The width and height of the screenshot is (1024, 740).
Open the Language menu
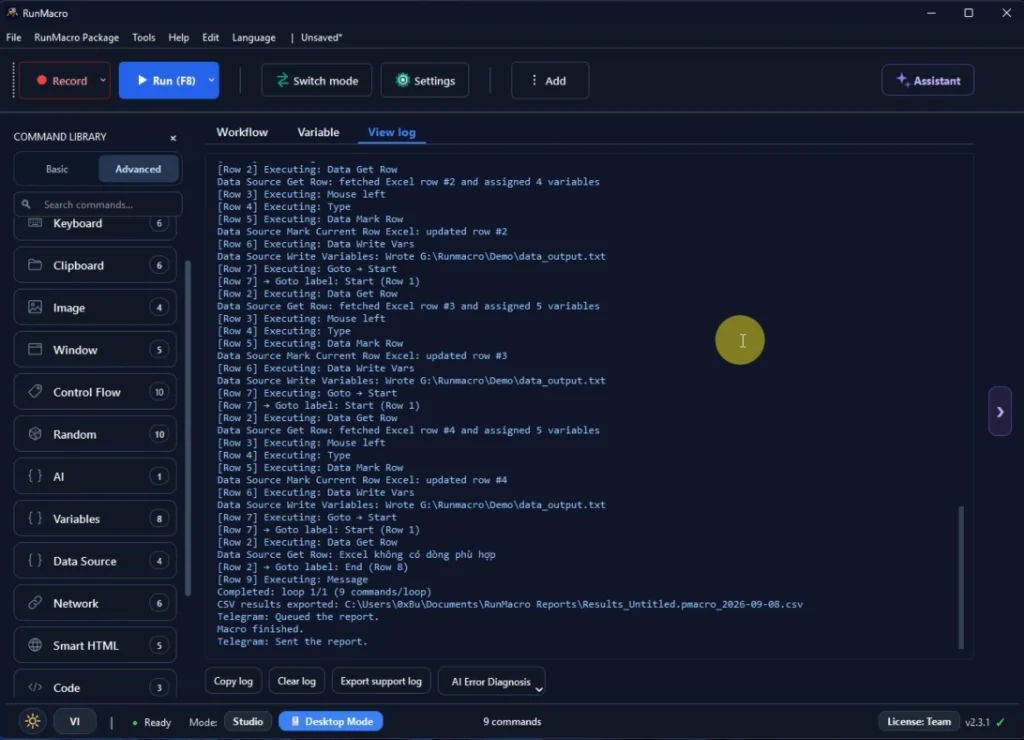click(x=253, y=37)
